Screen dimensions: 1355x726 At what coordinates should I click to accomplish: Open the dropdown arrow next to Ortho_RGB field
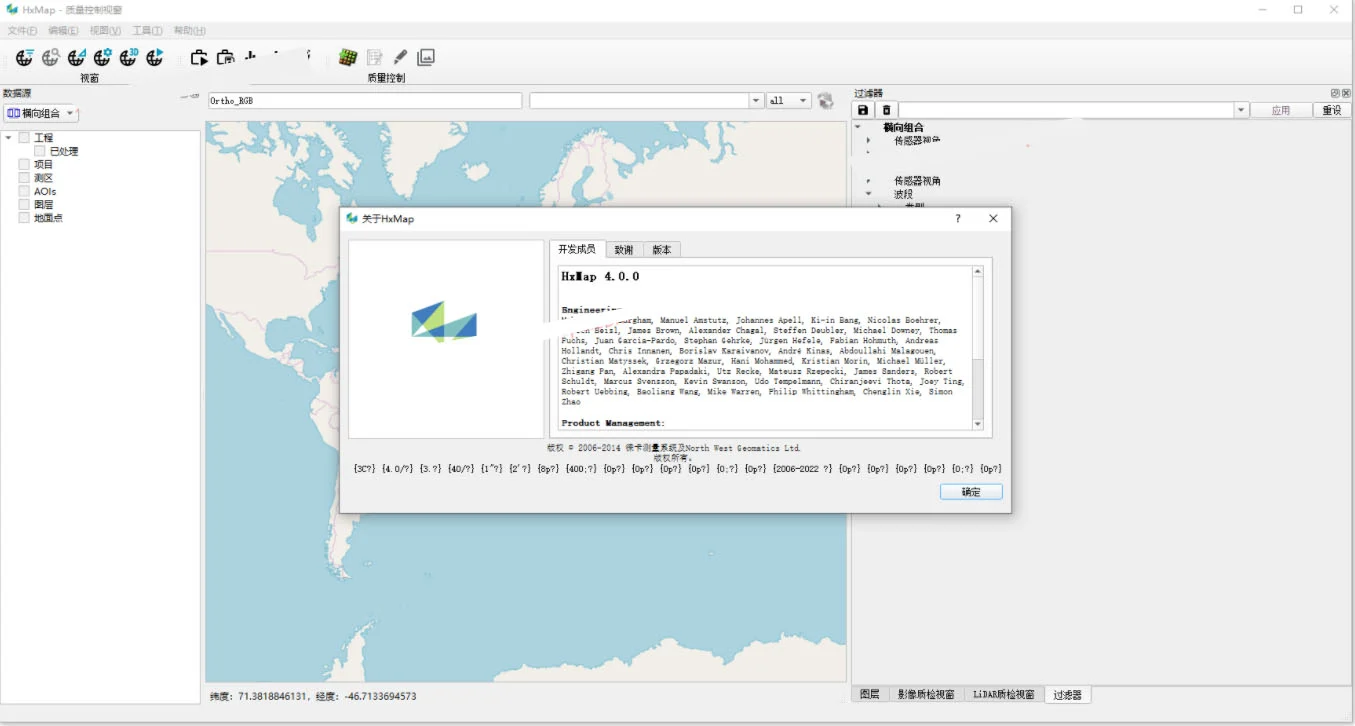pos(756,101)
